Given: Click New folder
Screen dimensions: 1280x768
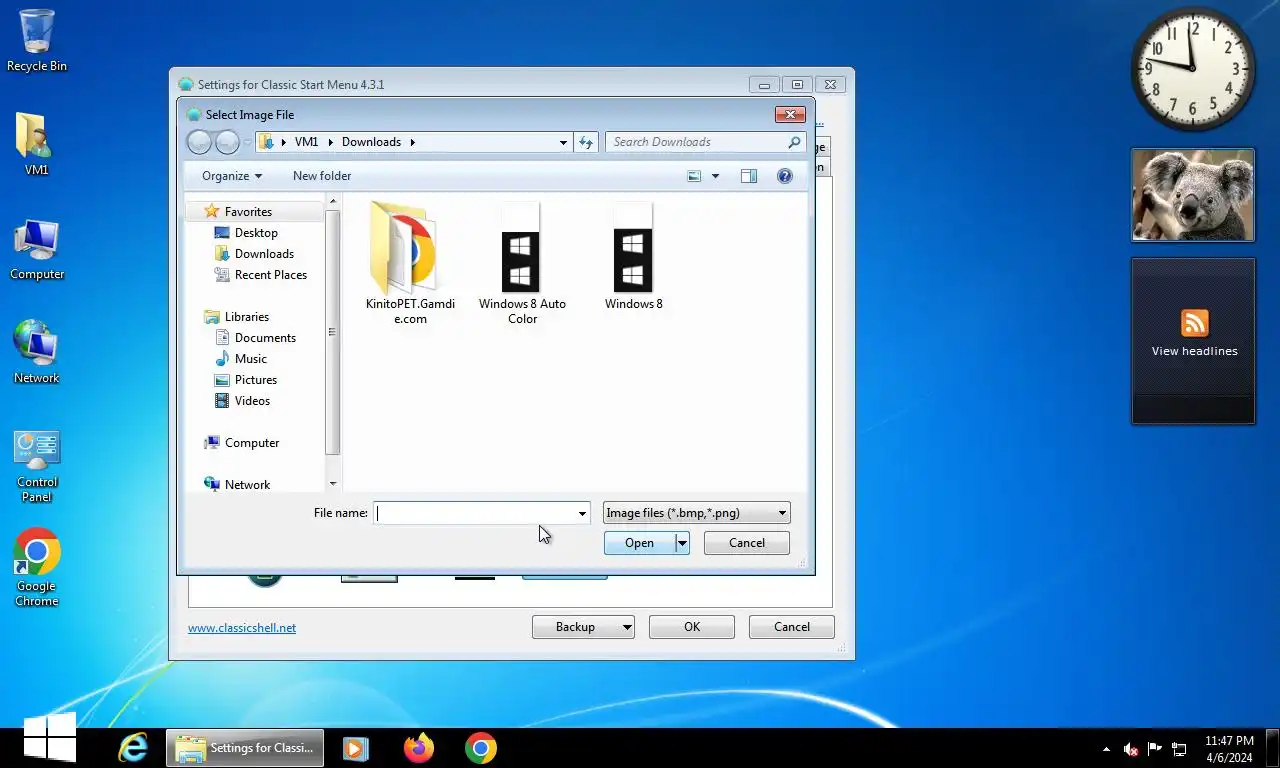Looking at the screenshot, I should point(322,176).
